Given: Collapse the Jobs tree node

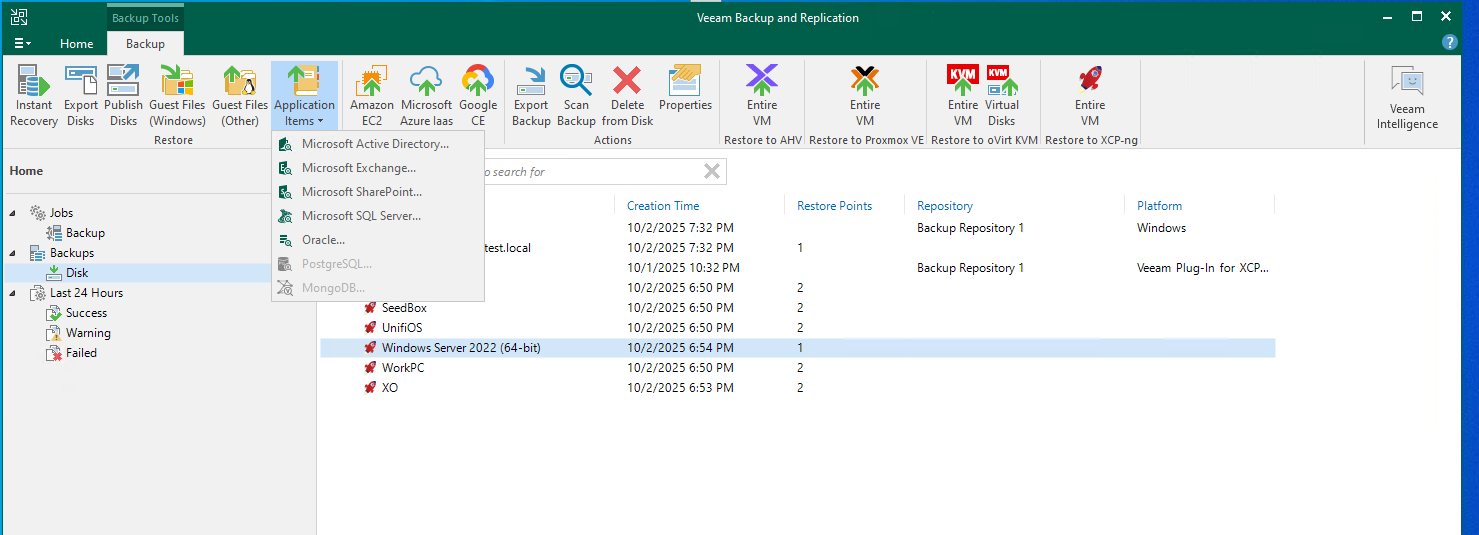Looking at the screenshot, I should click(14, 213).
